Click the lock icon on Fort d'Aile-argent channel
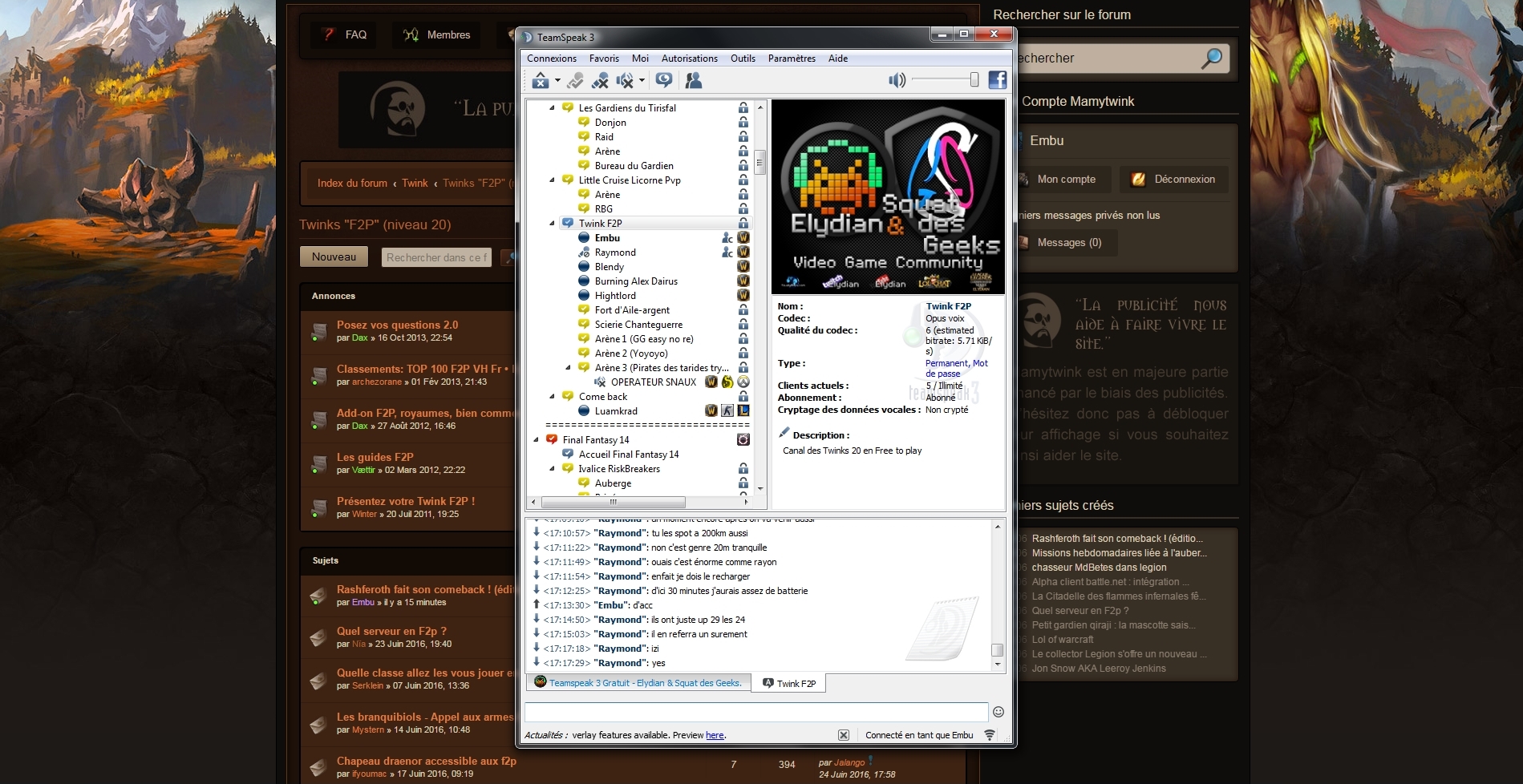 pos(743,310)
